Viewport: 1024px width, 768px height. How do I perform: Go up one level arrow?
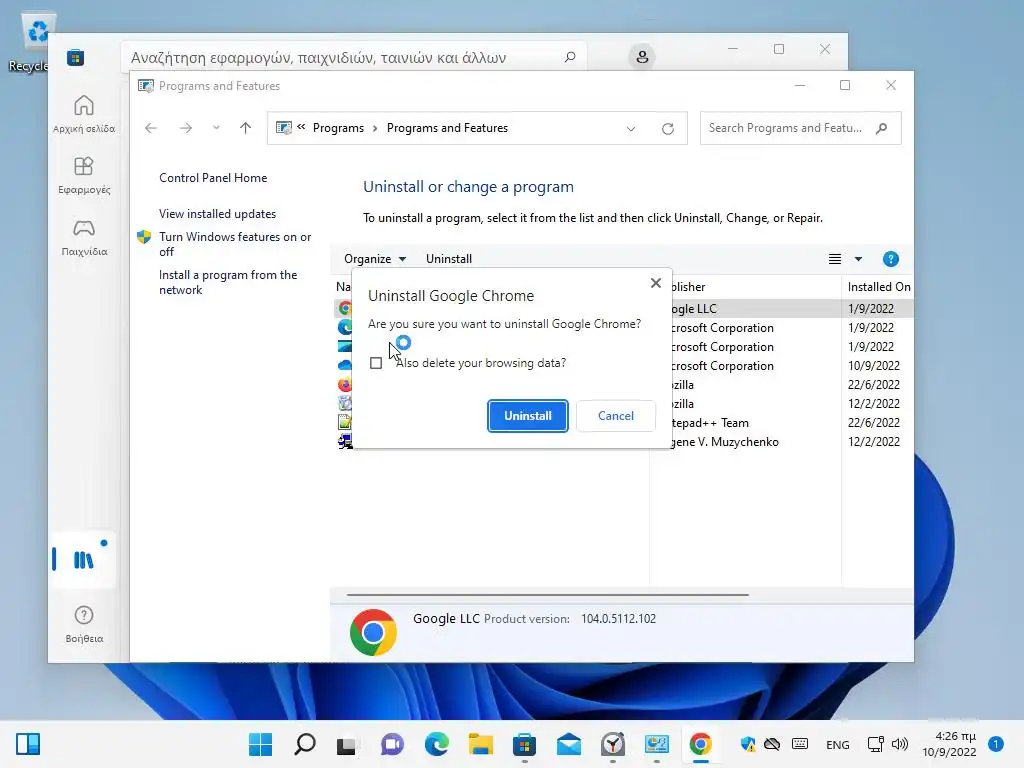[x=245, y=128]
